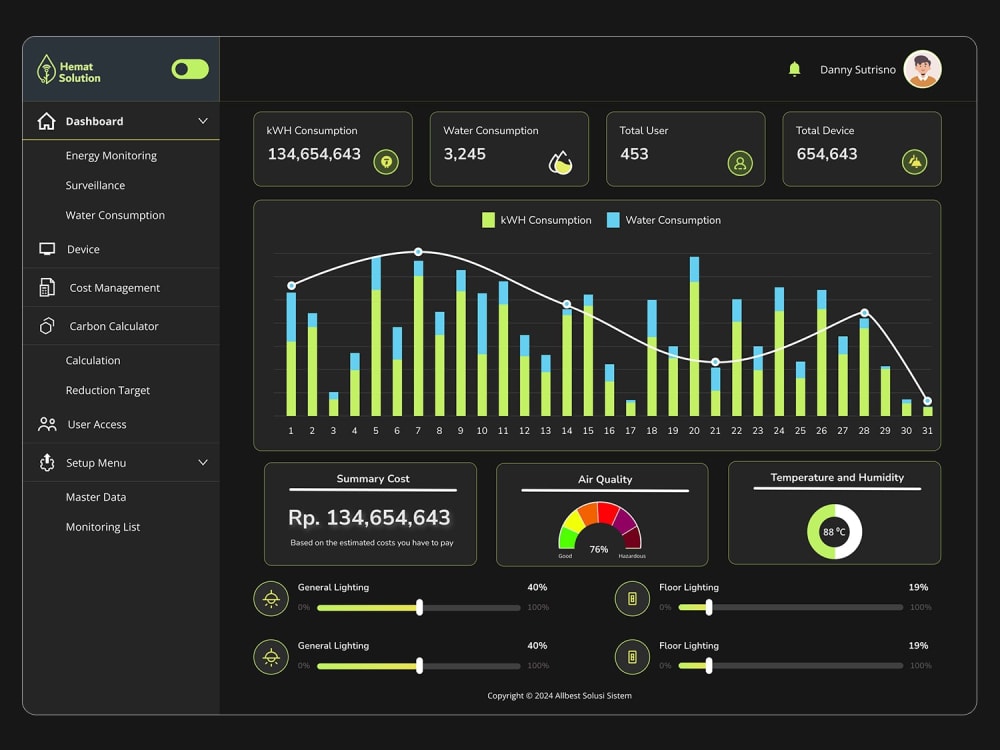Collapse the Dashboard menu chevron
This screenshot has width=1000, height=750.
pos(203,121)
